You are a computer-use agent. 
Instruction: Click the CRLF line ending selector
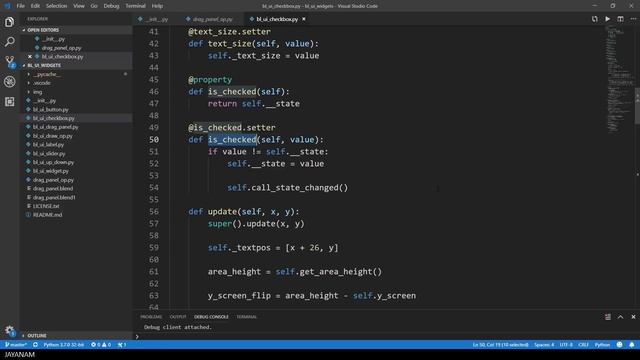coord(584,344)
